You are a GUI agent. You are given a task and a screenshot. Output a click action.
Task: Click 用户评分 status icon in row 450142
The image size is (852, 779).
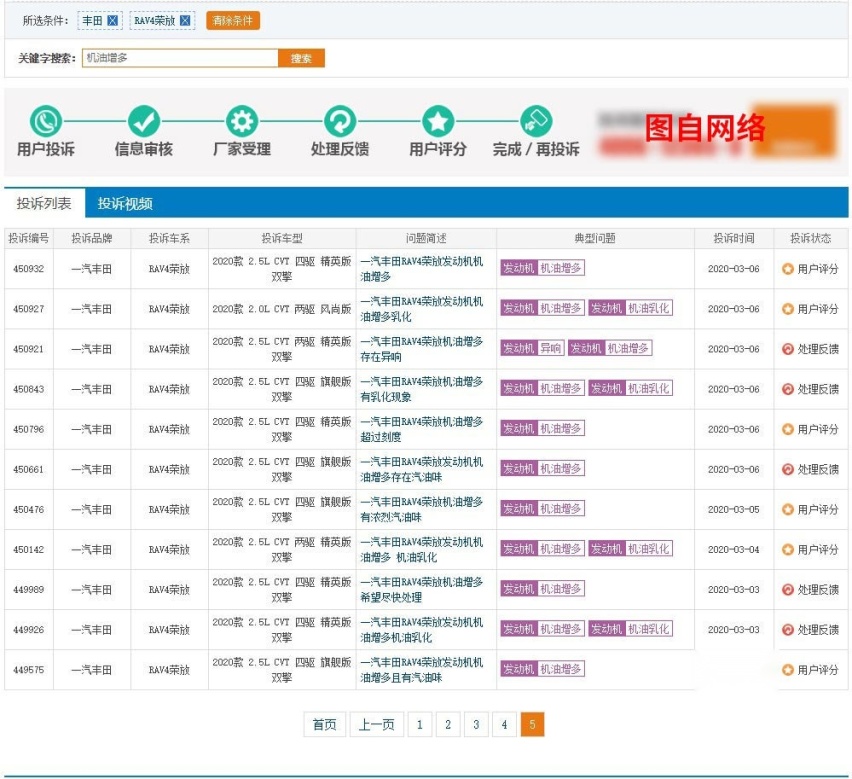tap(787, 550)
